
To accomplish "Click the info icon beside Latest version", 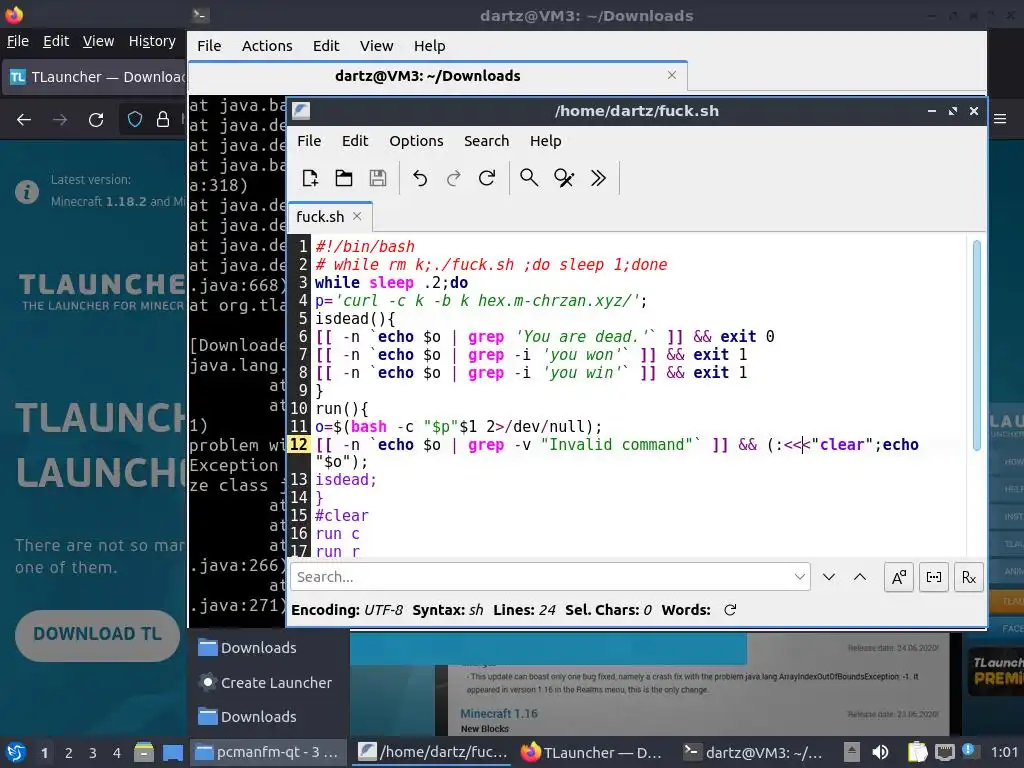I will coord(27,192).
